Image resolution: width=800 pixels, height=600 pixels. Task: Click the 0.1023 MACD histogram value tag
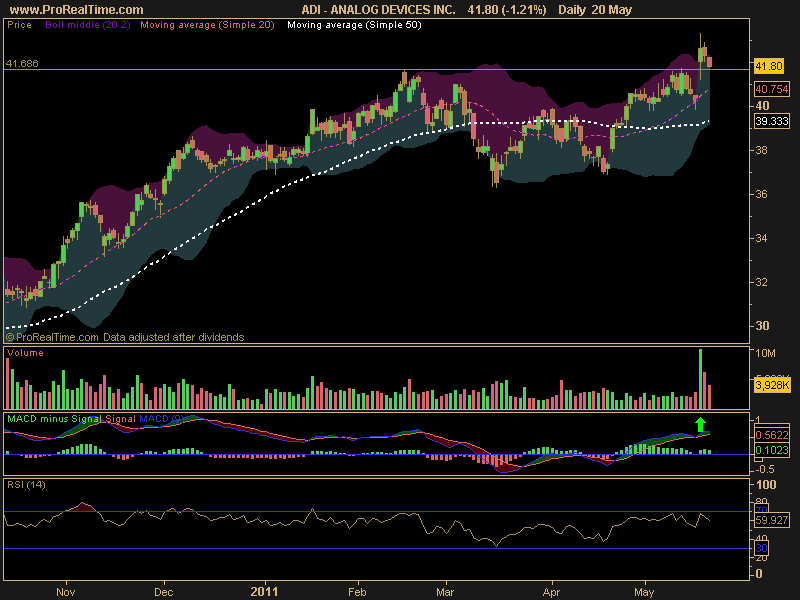tap(771, 450)
